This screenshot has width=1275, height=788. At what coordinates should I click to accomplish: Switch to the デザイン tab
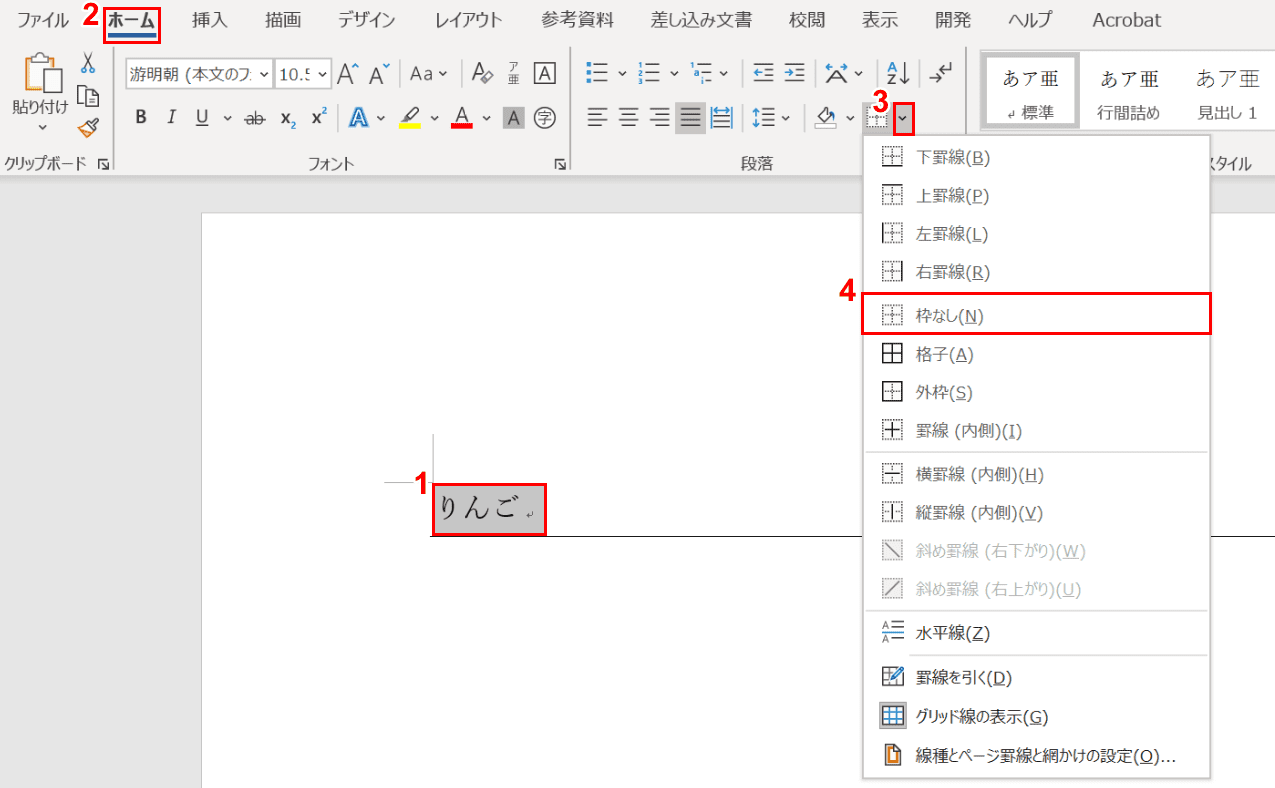click(x=365, y=20)
